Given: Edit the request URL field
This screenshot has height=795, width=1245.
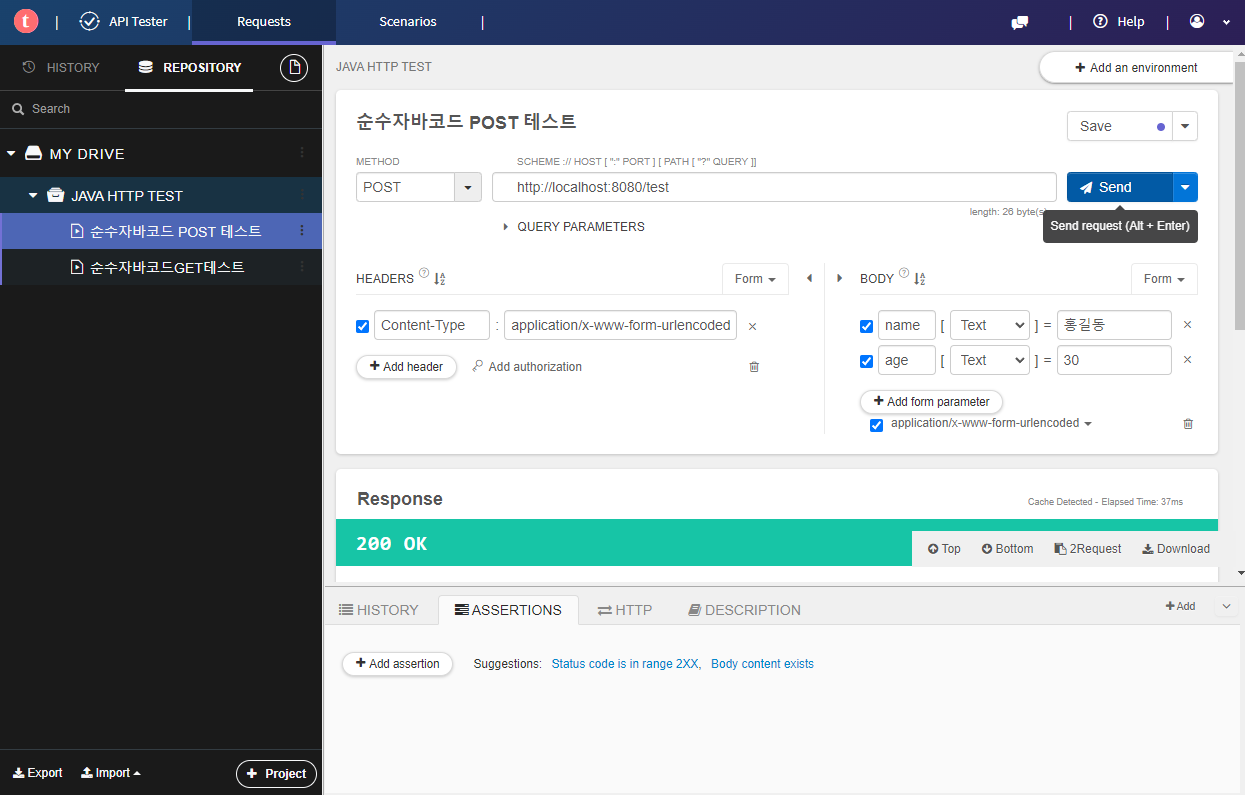Looking at the screenshot, I should coord(774,187).
